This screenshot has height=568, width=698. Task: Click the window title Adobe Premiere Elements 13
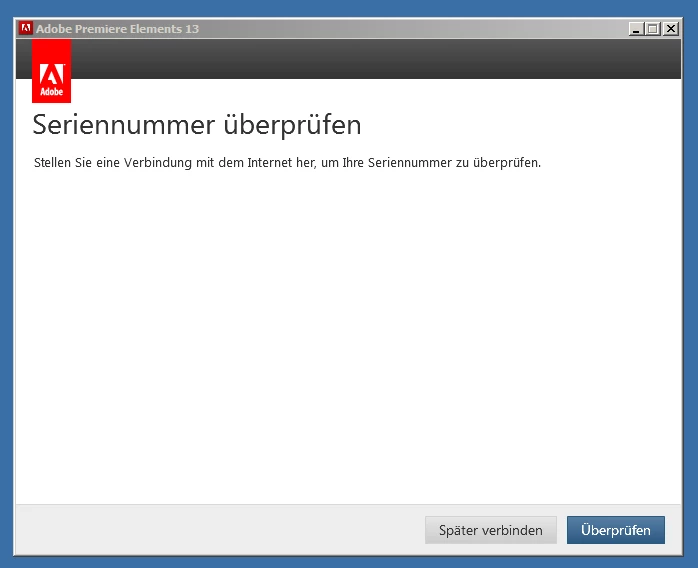(118, 29)
